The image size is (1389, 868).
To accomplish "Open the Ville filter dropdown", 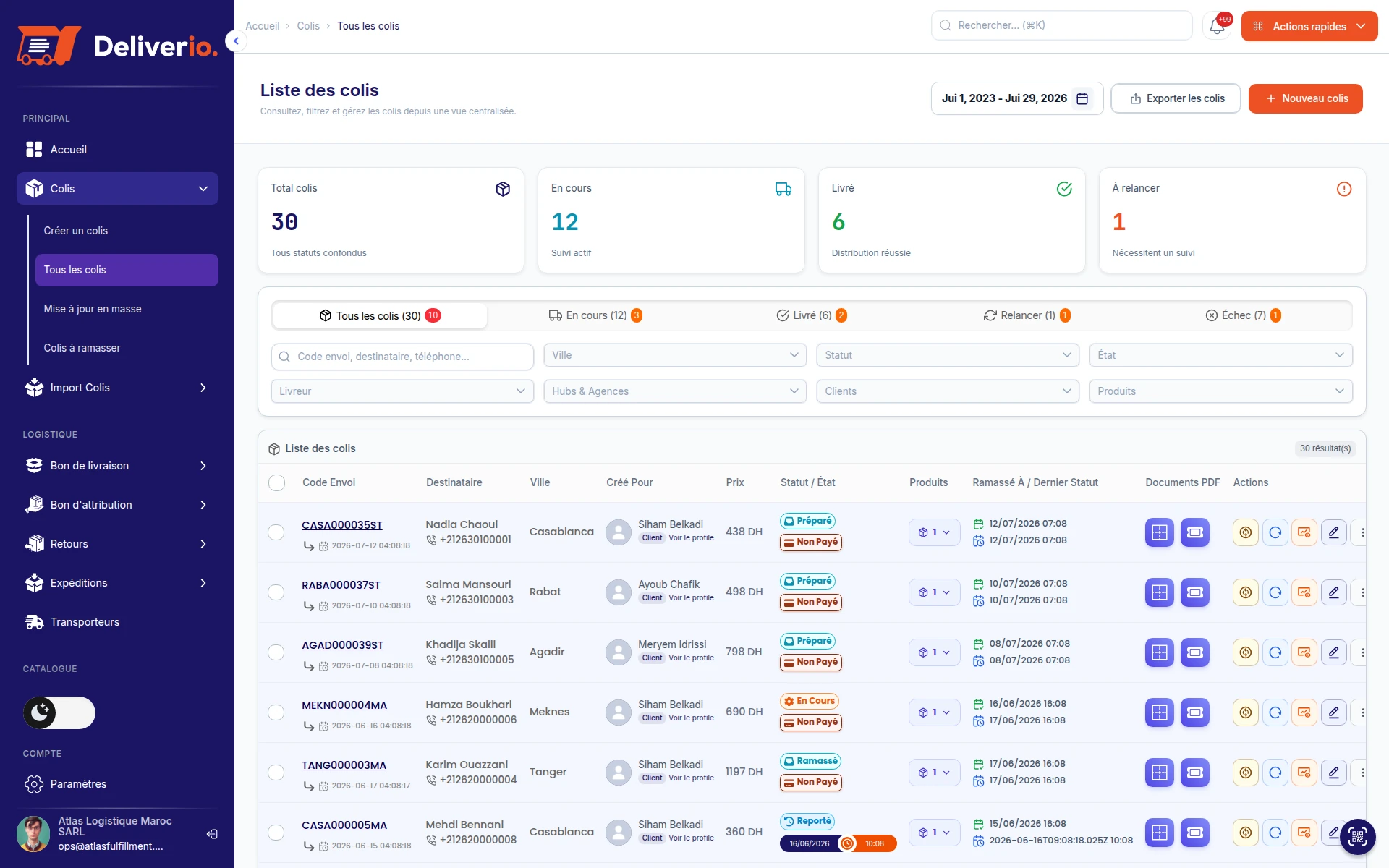I will [675, 355].
